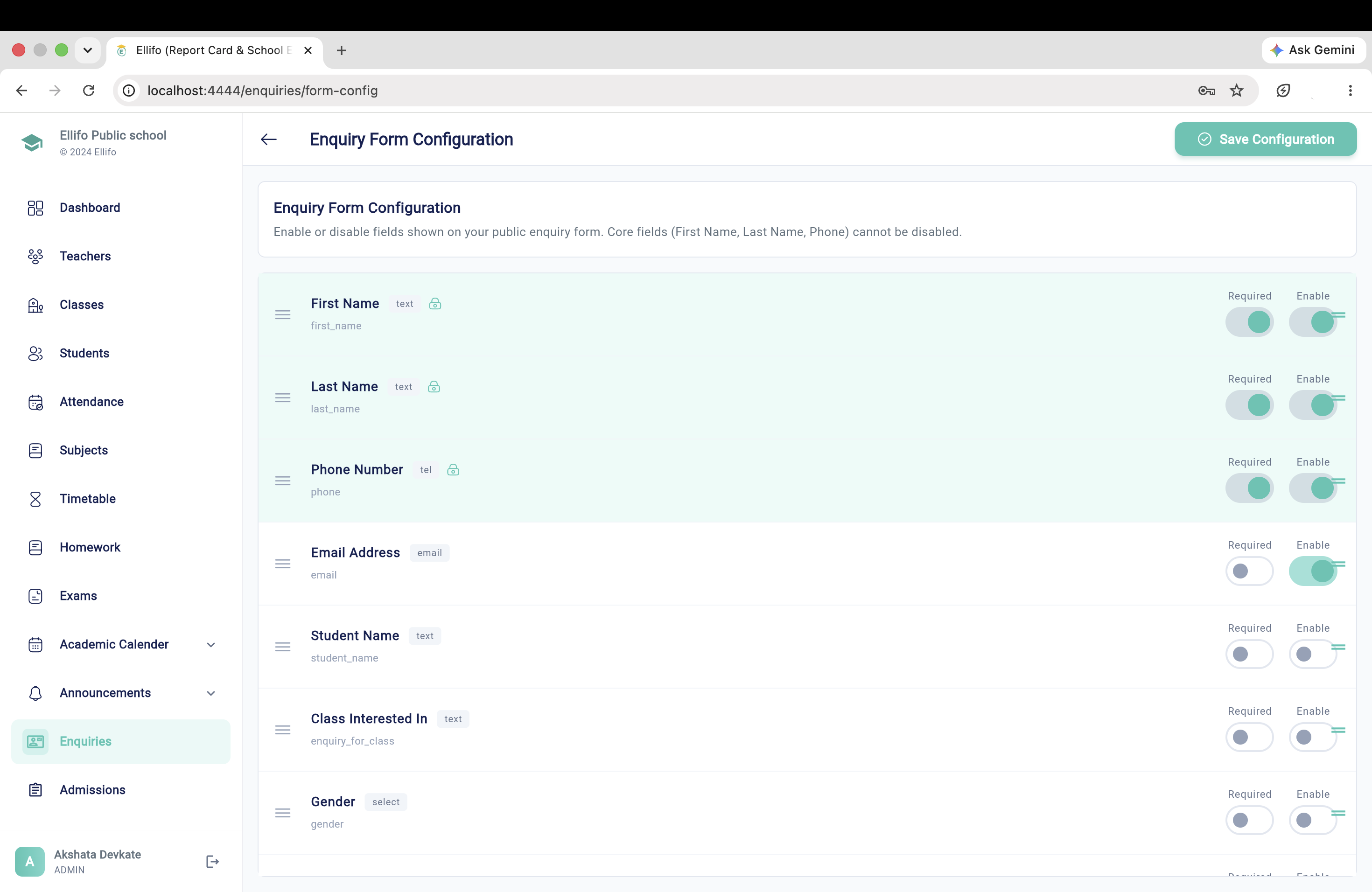The width and height of the screenshot is (1372, 892).
Task: Toggle Required switch for Student Name
Action: pyautogui.click(x=1249, y=654)
